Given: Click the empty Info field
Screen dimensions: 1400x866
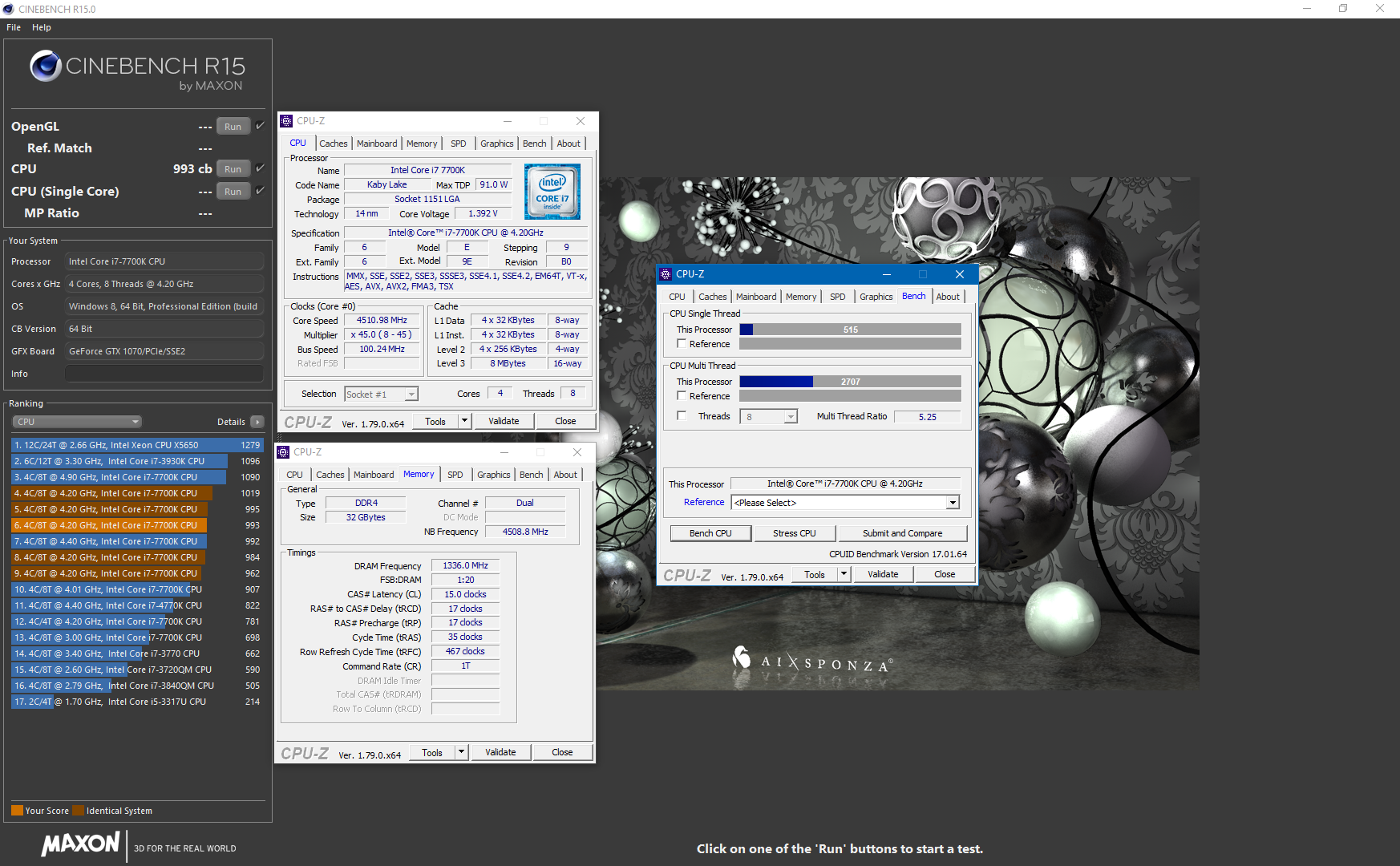Looking at the screenshot, I should [164, 374].
